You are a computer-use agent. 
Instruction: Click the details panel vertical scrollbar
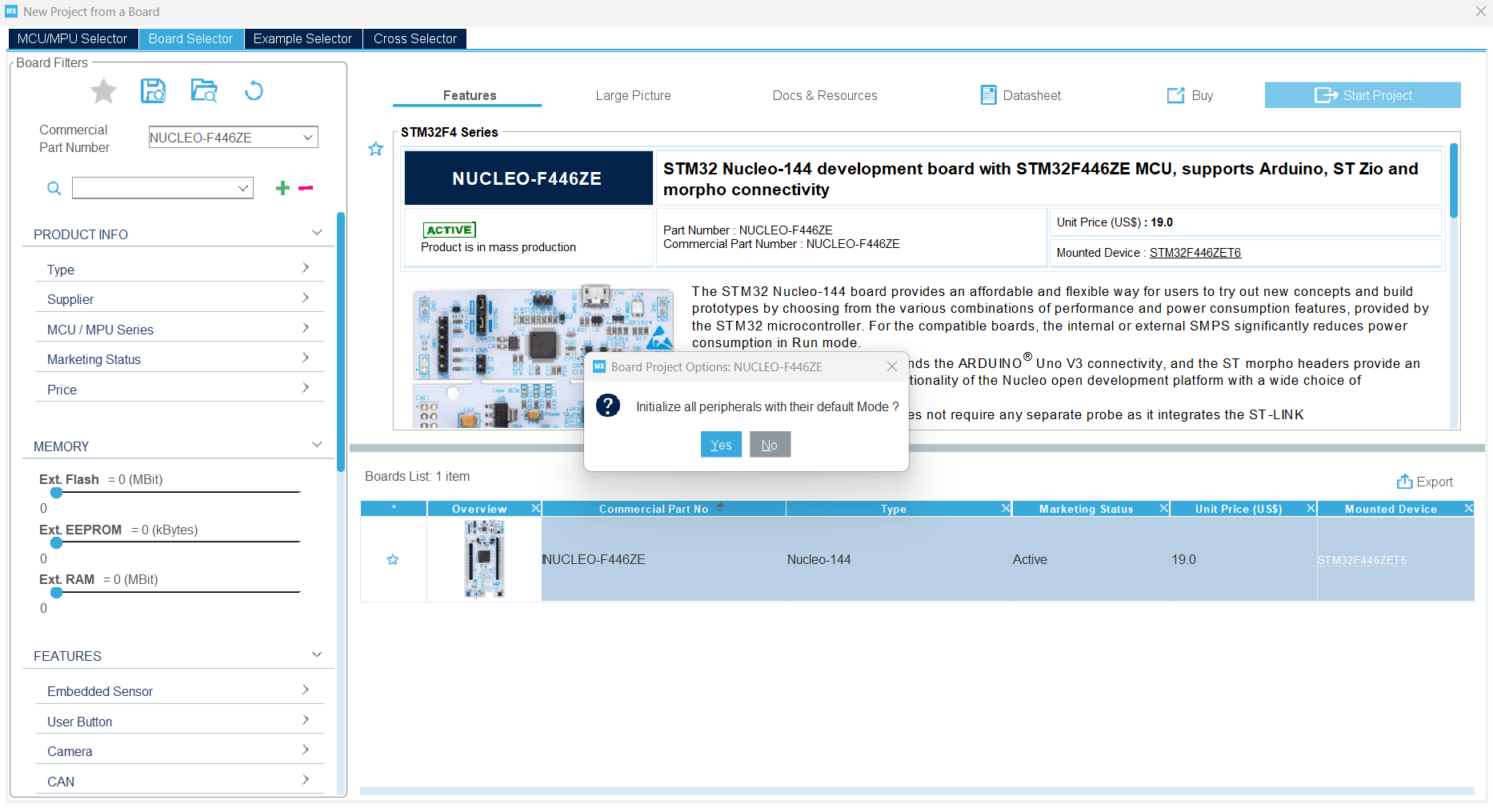coord(1454,180)
